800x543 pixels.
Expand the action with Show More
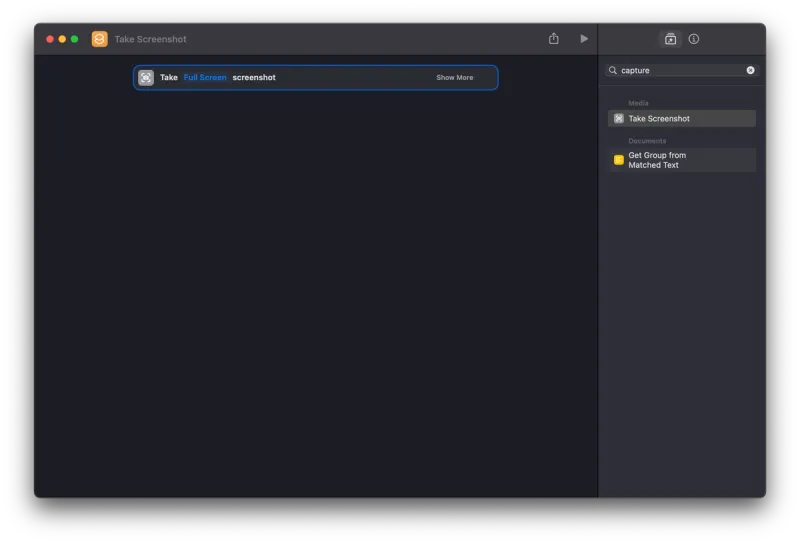[455, 78]
